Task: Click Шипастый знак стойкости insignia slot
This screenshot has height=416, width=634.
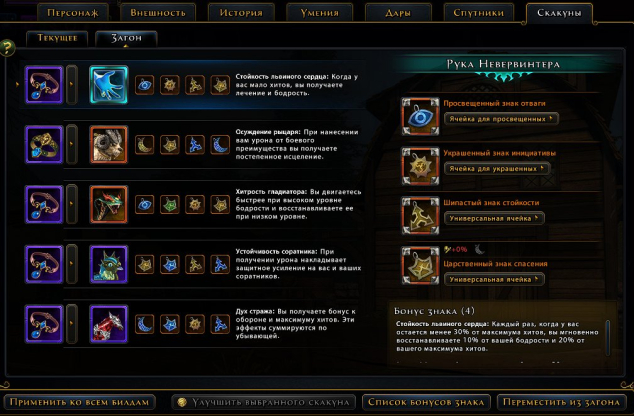Action: [420, 215]
